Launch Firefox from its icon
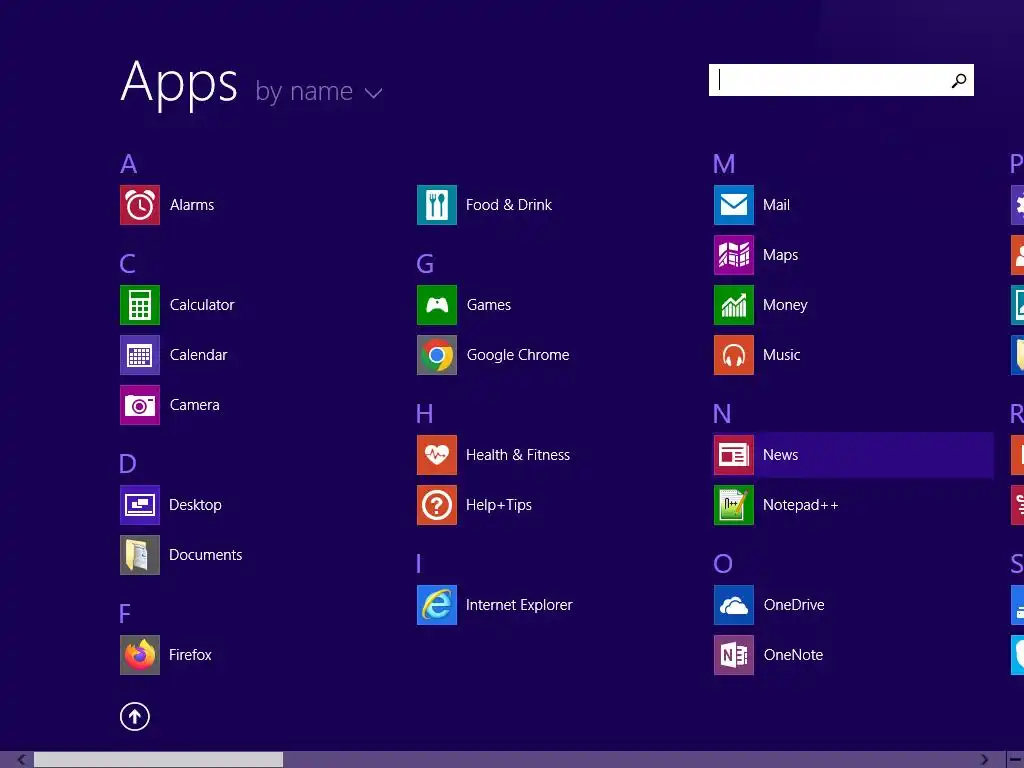Image resolution: width=1024 pixels, height=768 pixels. click(140, 655)
